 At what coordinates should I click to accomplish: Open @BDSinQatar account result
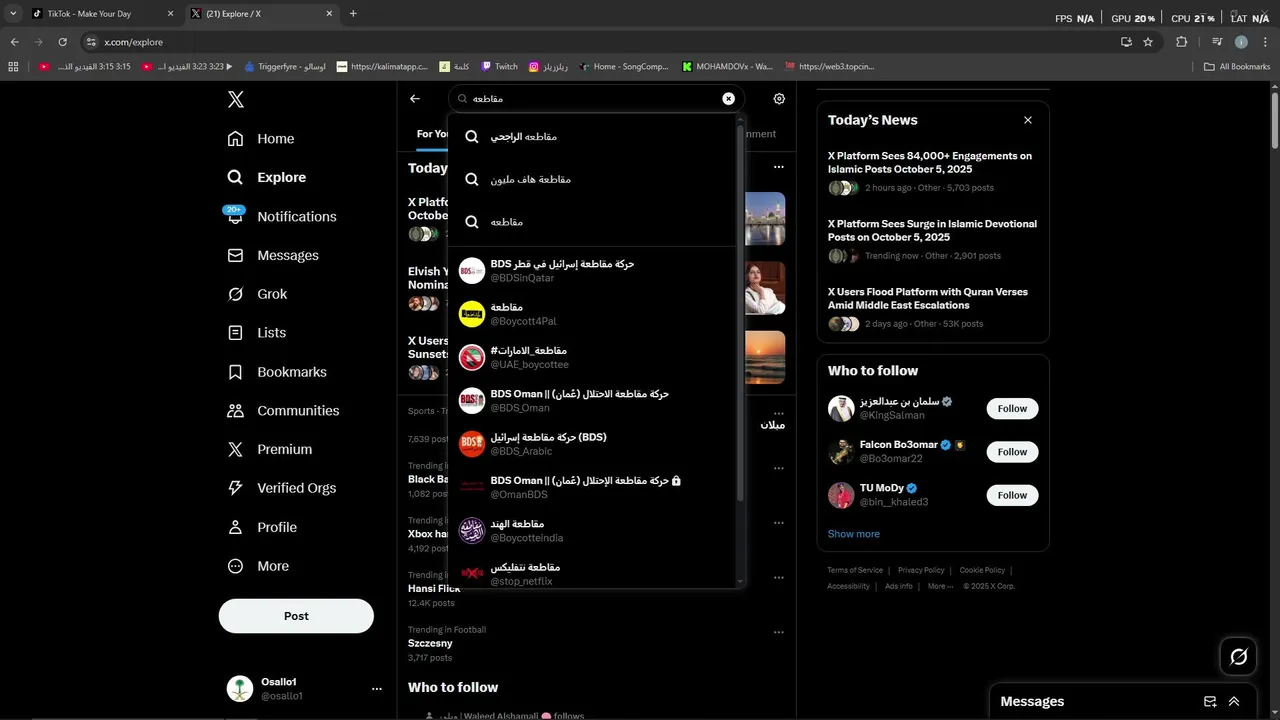pyautogui.click(x=592, y=271)
